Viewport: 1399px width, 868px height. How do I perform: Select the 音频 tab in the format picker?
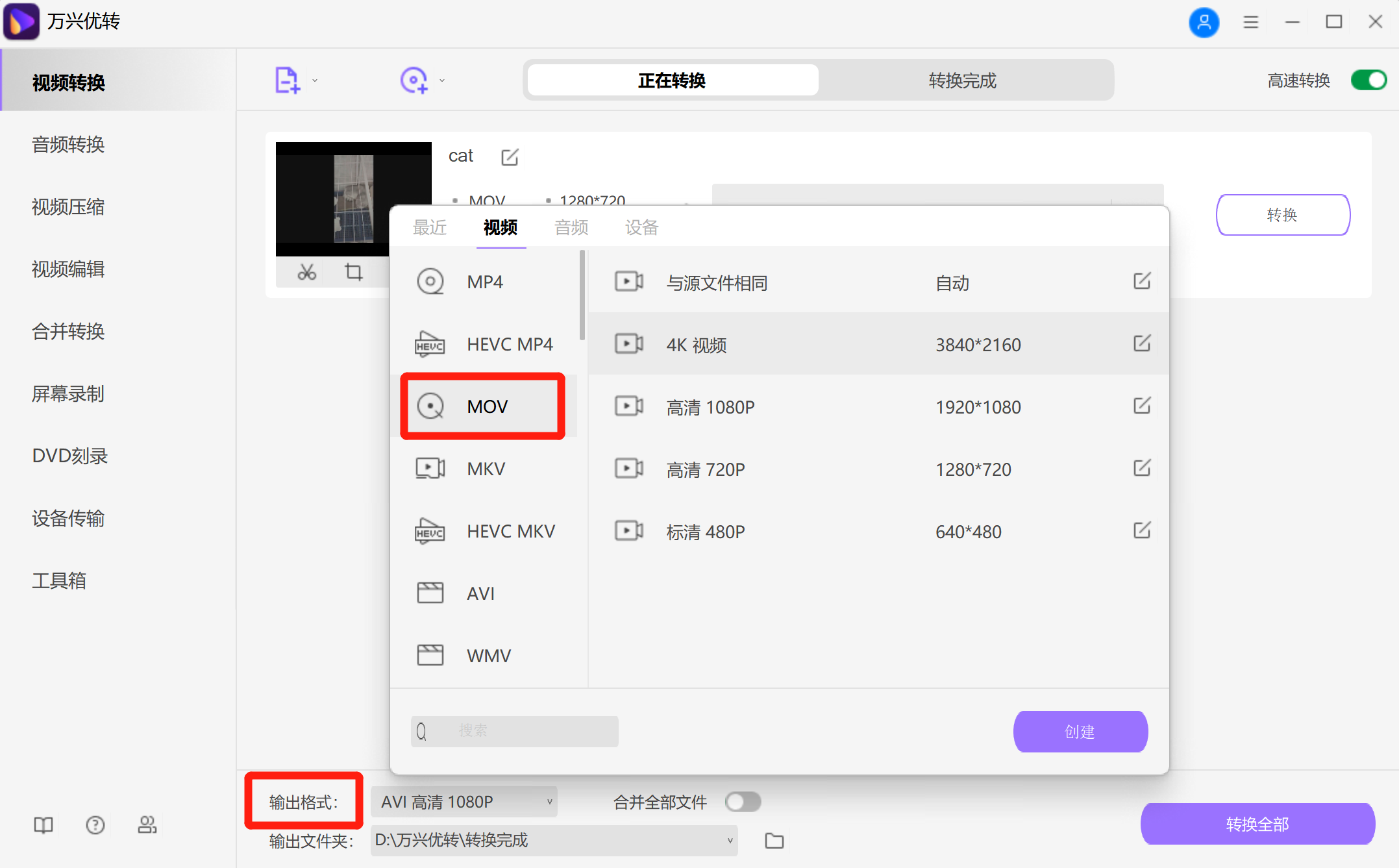coord(571,227)
